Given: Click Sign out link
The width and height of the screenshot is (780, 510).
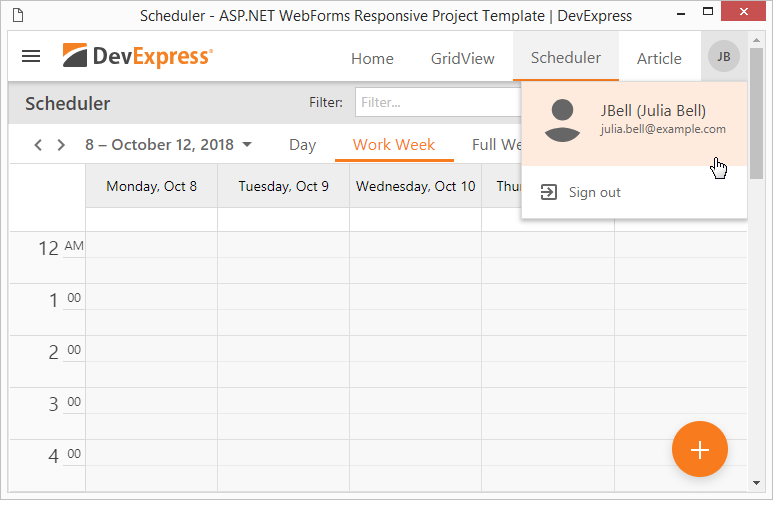Looking at the screenshot, I should click(x=594, y=192).
